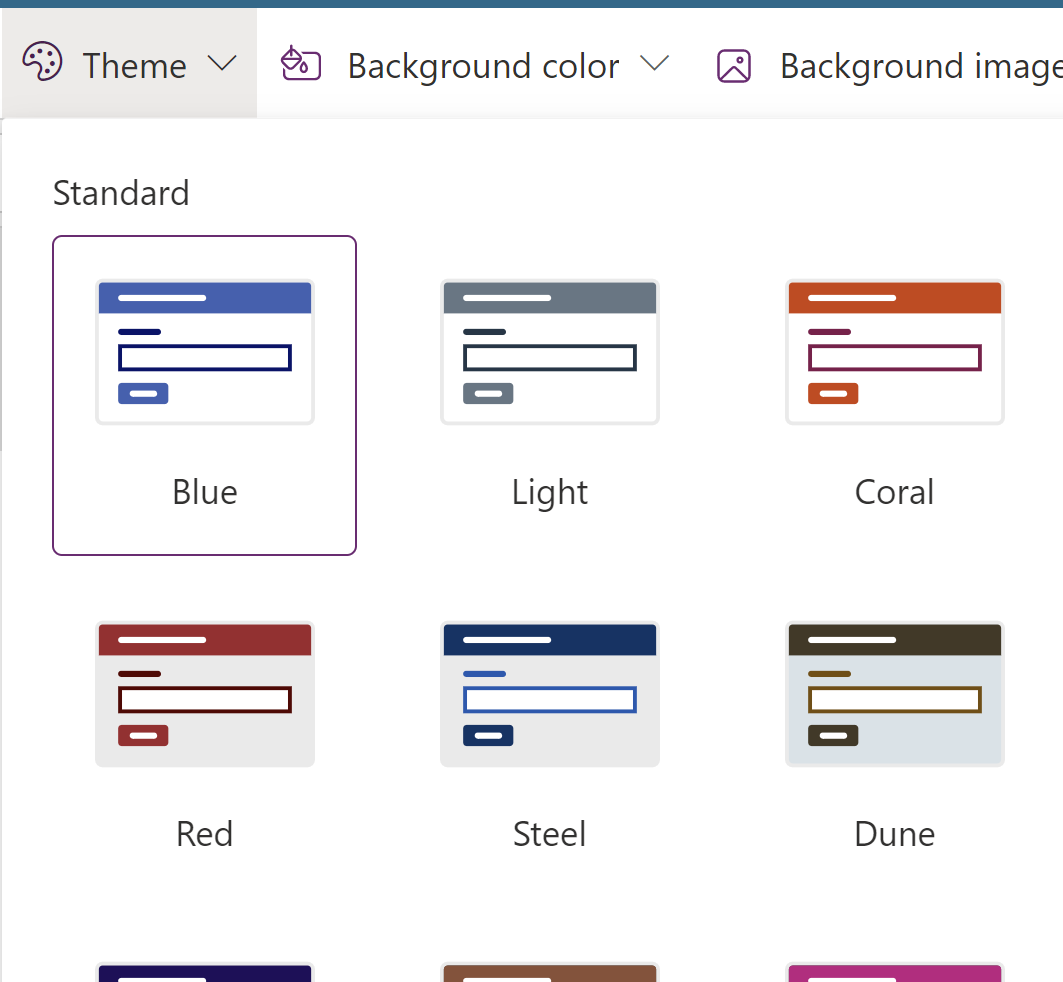
Task: Click the Background image menu item
Action: [x=918, y=65]
